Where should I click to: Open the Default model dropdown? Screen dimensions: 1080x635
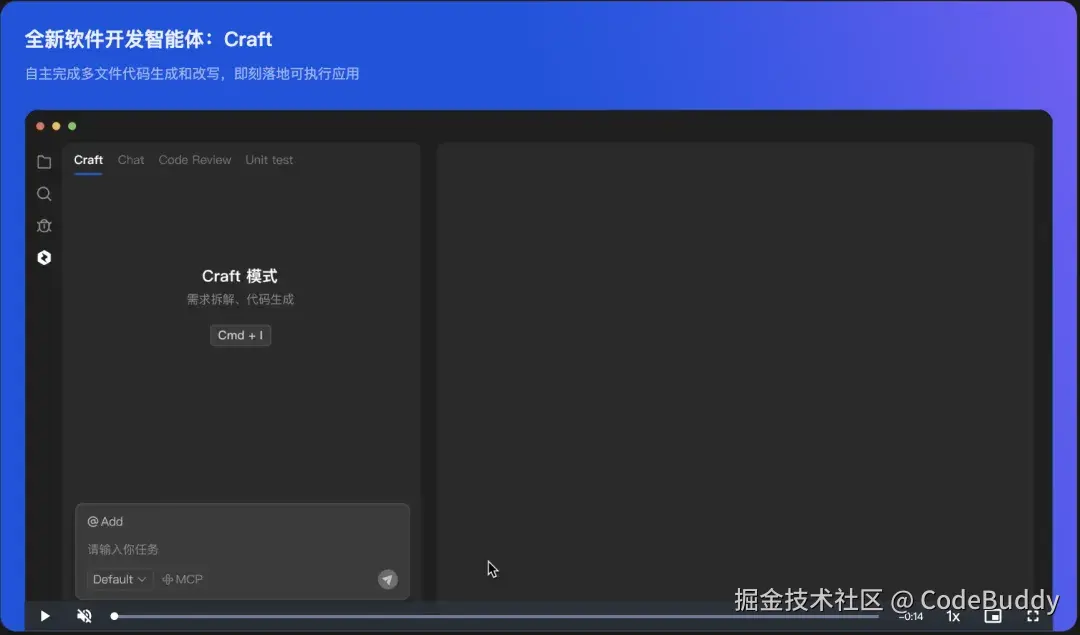click(118, 579)
